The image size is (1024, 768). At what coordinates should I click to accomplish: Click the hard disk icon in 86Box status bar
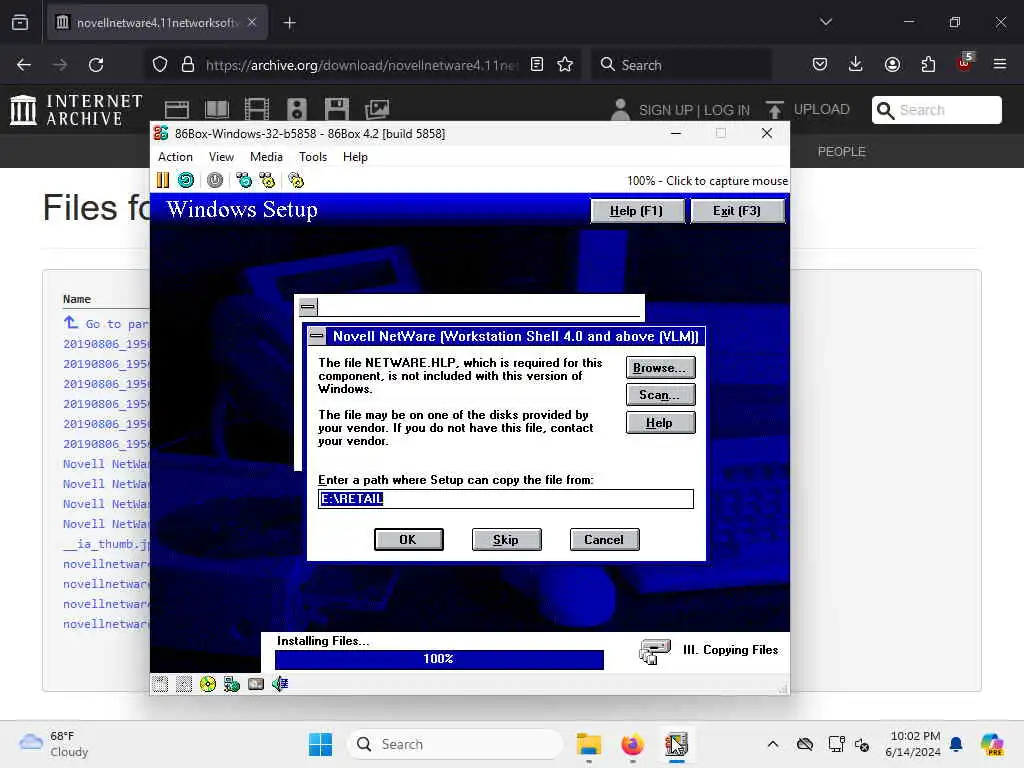(x=256, y=684)
